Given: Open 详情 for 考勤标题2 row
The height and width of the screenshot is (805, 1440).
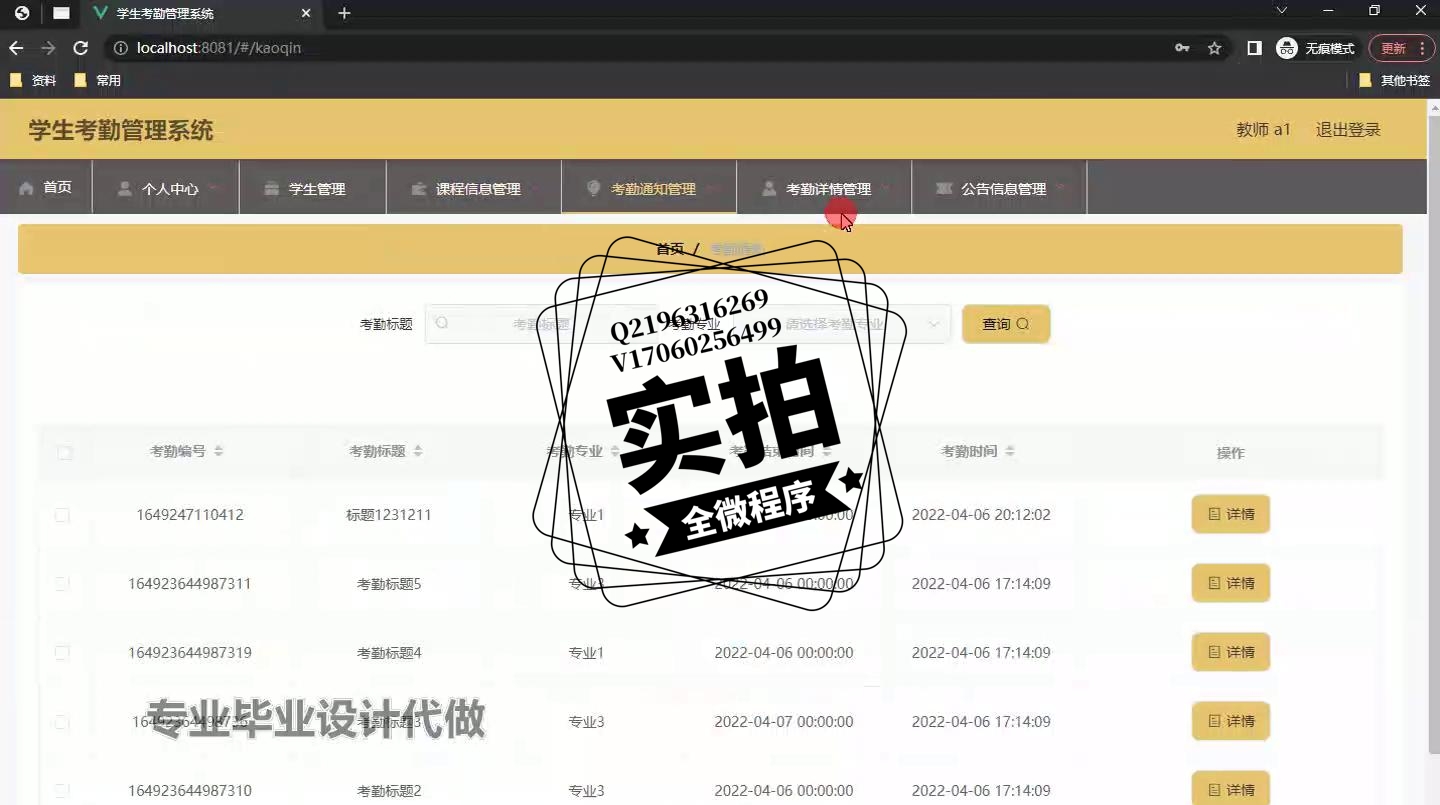Looking at the screenshot, I should click(1231, 788).
